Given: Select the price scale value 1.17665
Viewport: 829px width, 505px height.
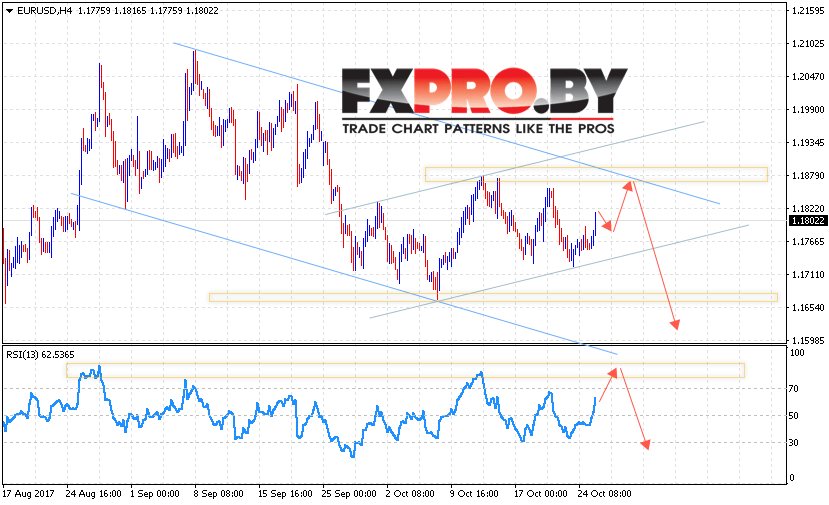Looking at the screenshot, I should pyautogui.click(x=808, y=242).
